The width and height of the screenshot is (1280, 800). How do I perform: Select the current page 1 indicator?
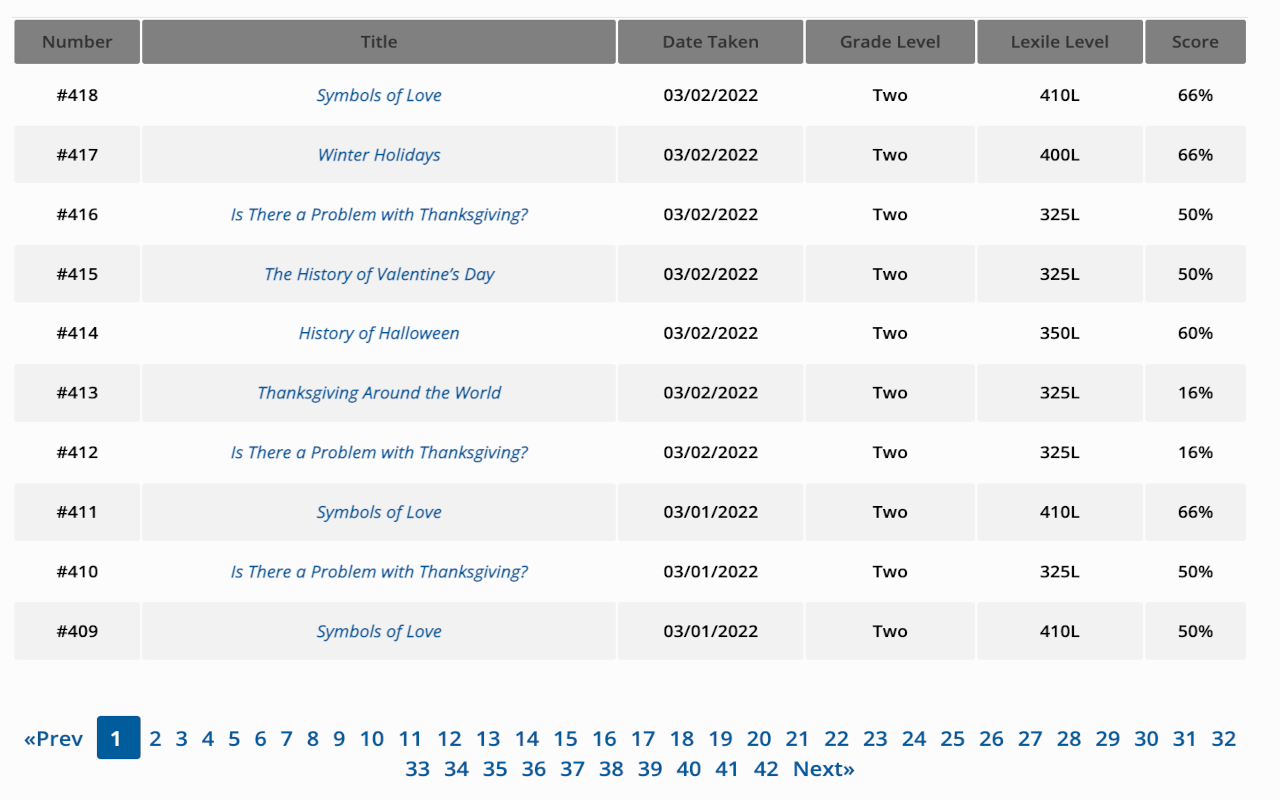tap(117, 738)
